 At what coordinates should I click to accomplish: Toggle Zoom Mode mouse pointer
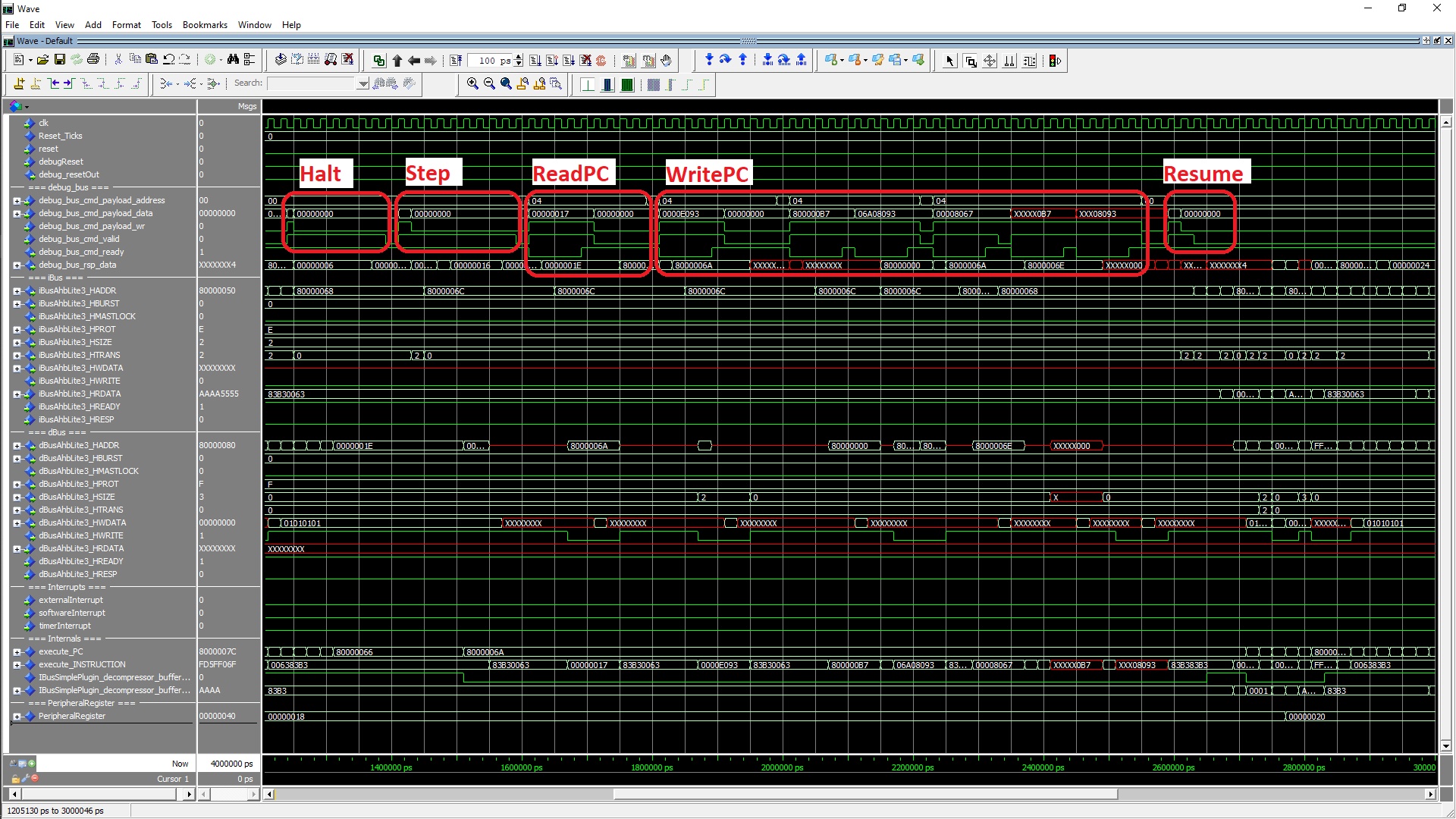pos(971,60)
